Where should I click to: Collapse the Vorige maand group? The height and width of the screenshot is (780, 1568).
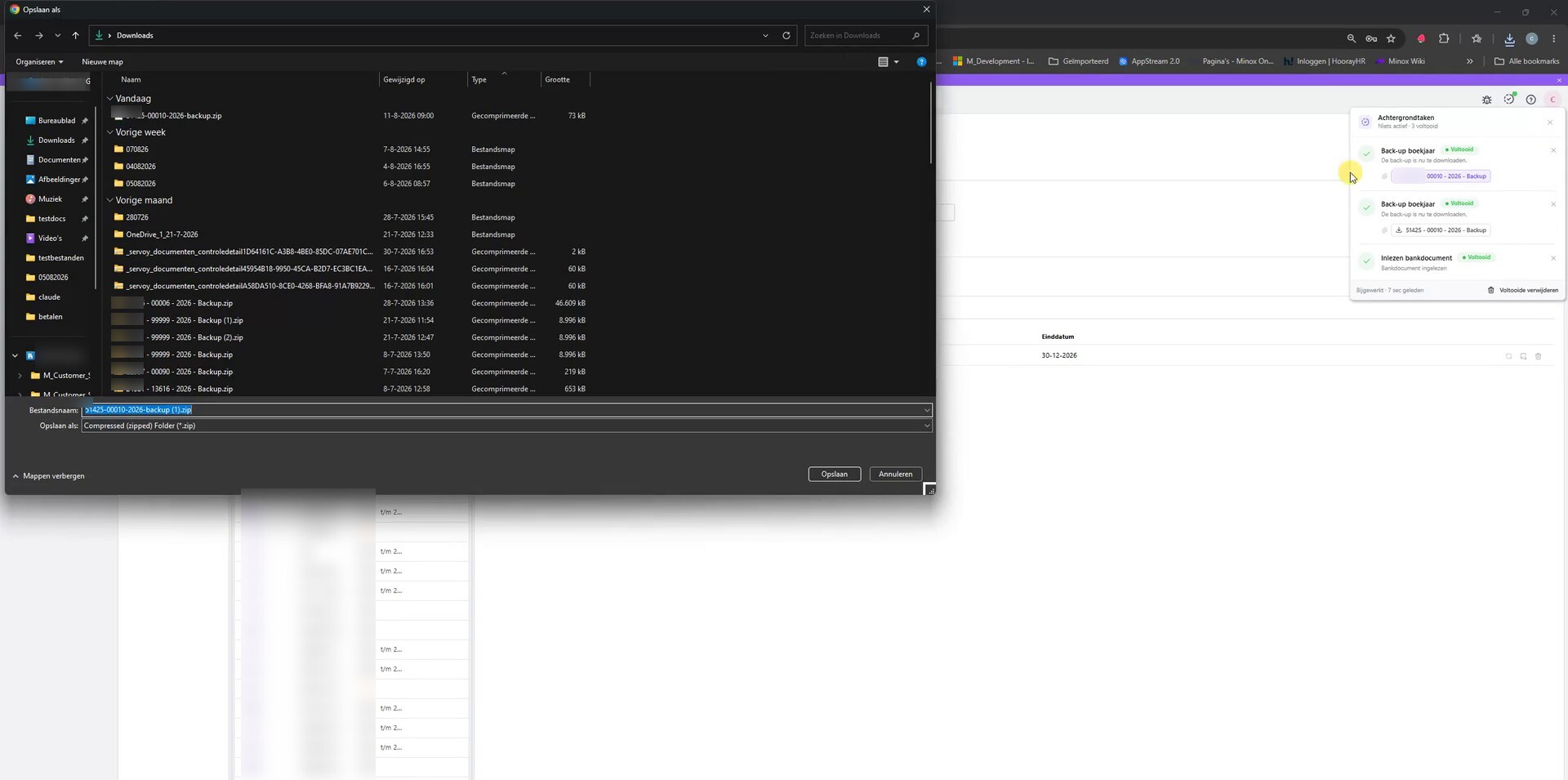(109, 200)
